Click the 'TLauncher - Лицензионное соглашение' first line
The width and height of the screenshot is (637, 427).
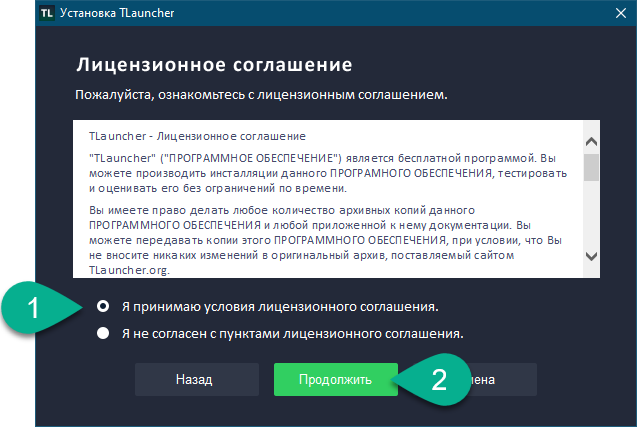197,135
